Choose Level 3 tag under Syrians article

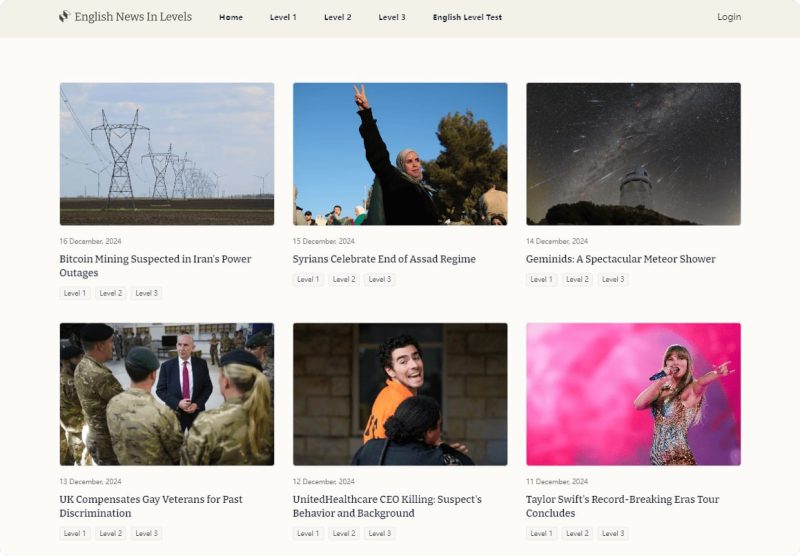(x=380, y=280)
